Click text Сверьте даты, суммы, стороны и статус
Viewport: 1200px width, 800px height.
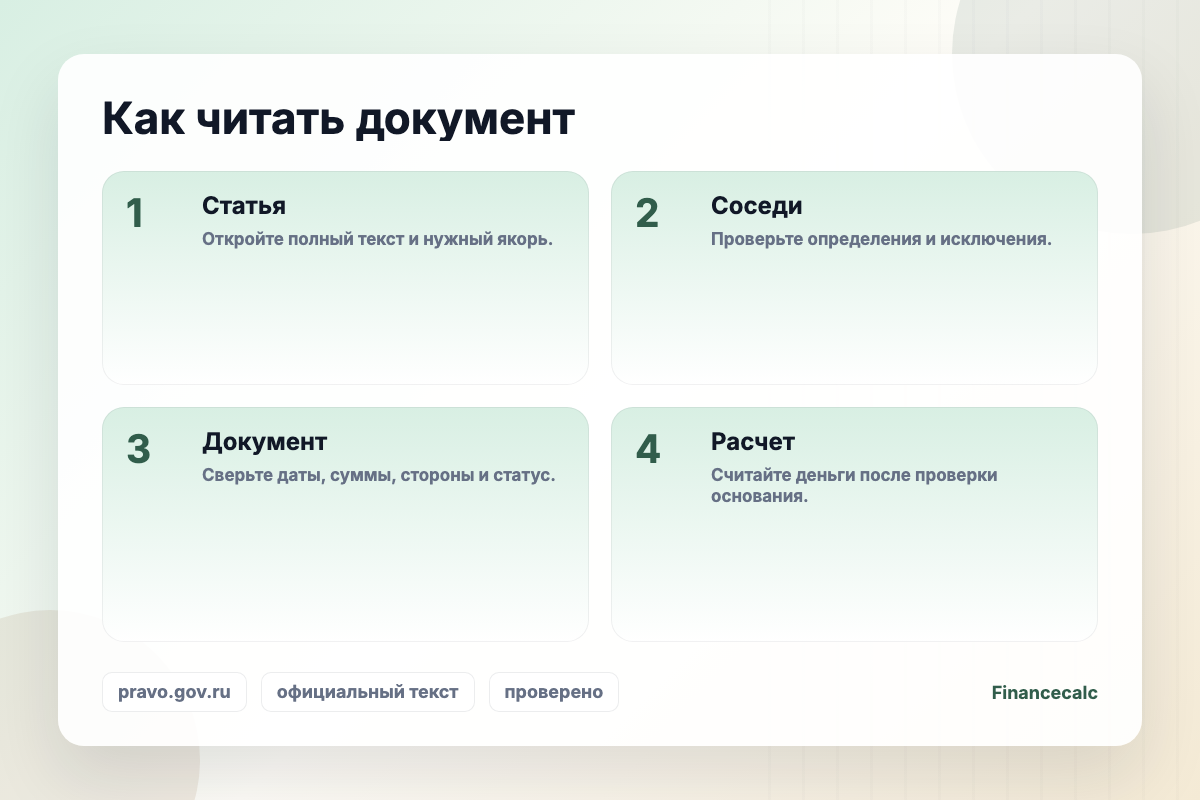click(x=379, y=476)
